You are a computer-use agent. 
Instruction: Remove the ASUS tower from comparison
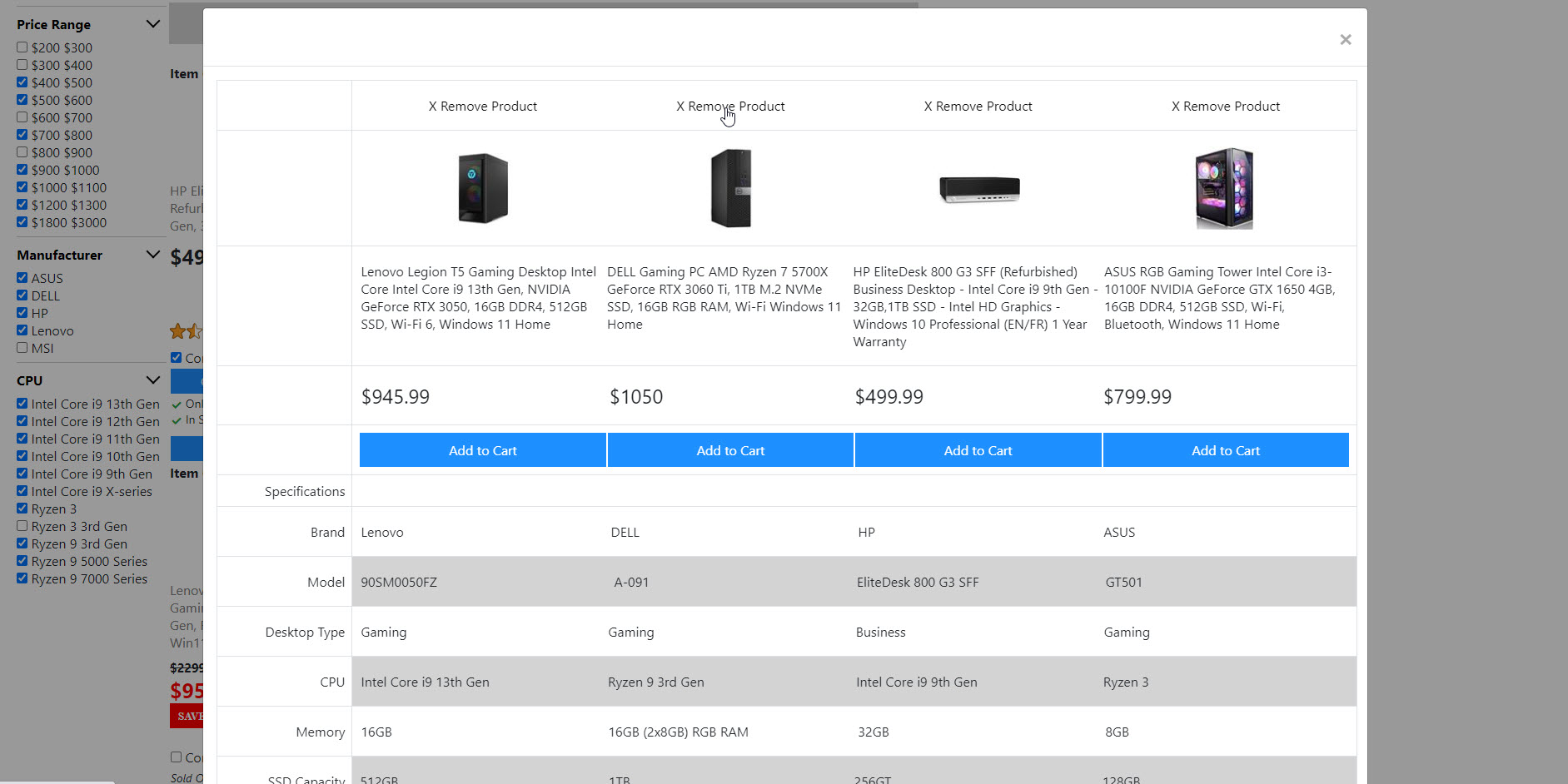[x=1225, y=107]
